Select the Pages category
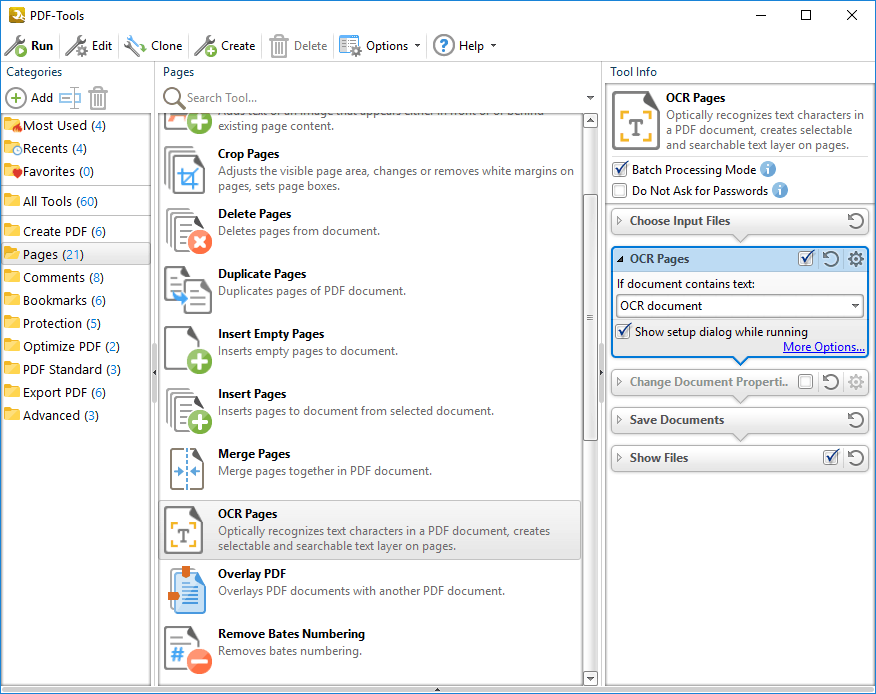Image resolution: width=876 pixels, height=694 pixels. (75, 254)
